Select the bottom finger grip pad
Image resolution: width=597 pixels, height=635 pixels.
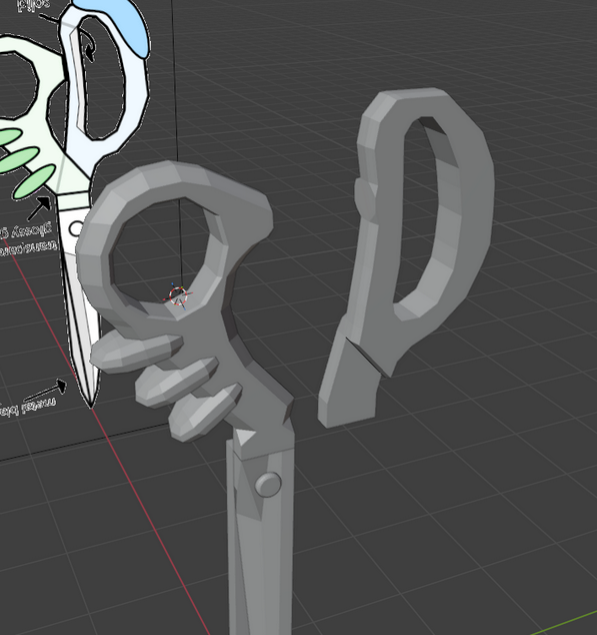click(205, 412)
